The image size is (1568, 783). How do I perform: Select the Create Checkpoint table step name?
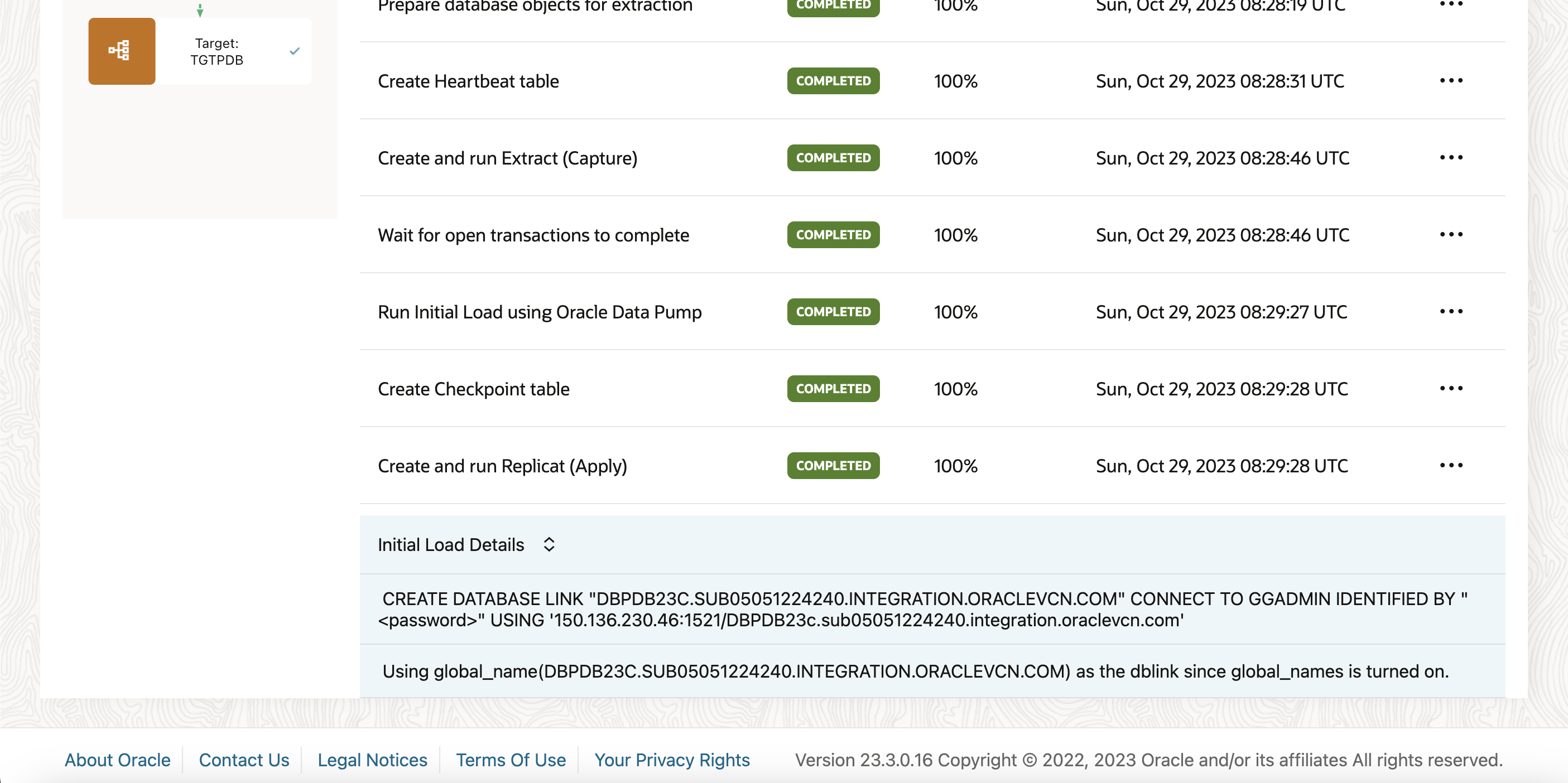tap(473, 389)
